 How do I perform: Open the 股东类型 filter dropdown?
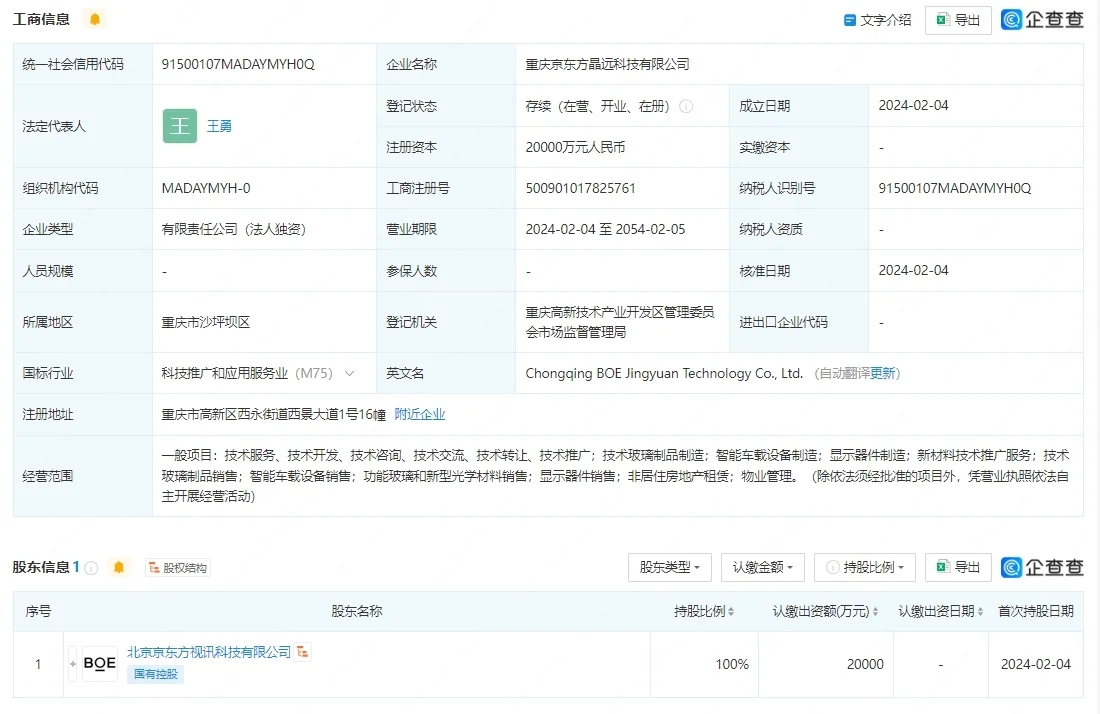669,567
